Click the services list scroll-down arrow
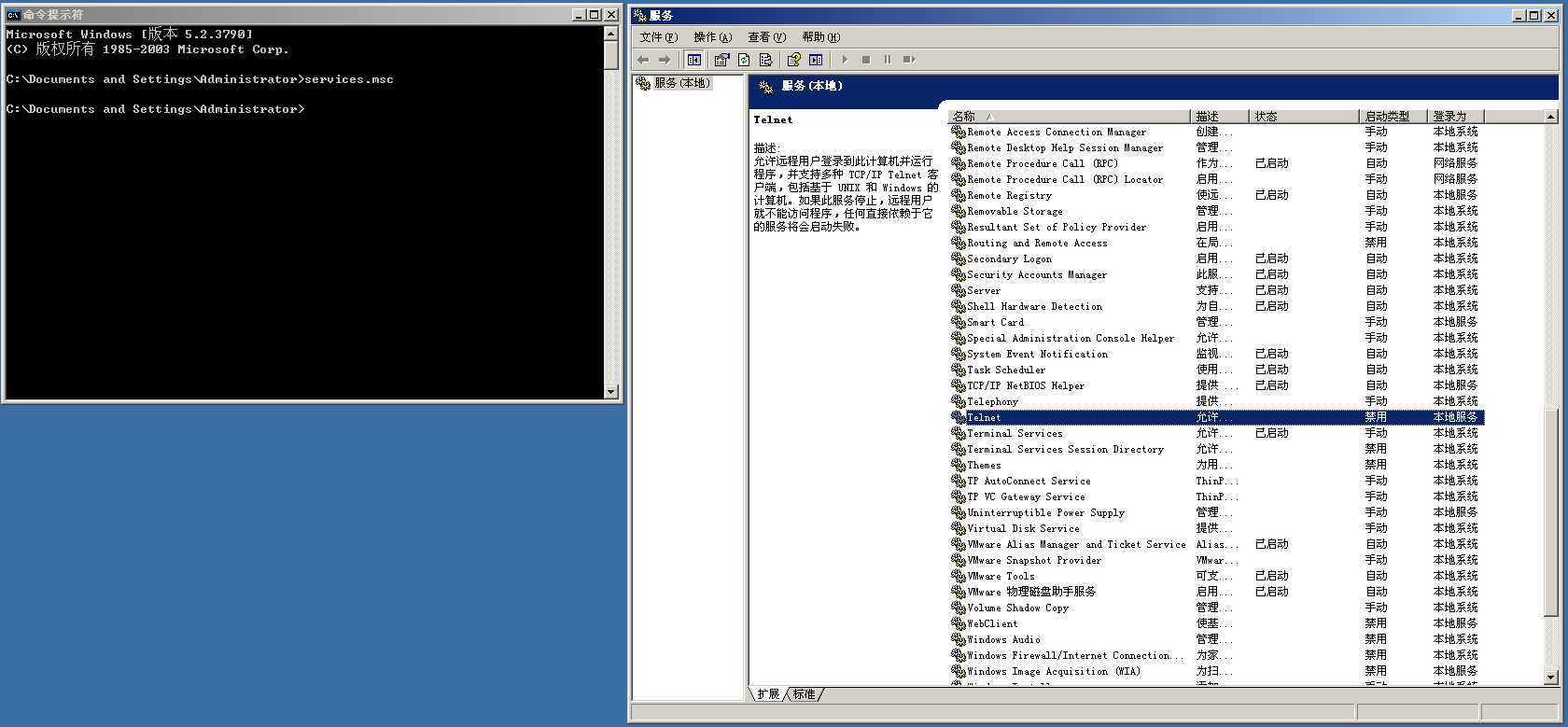Image resolution: width=1568 pixels, height=727 pixels. tap(1551, 678)
